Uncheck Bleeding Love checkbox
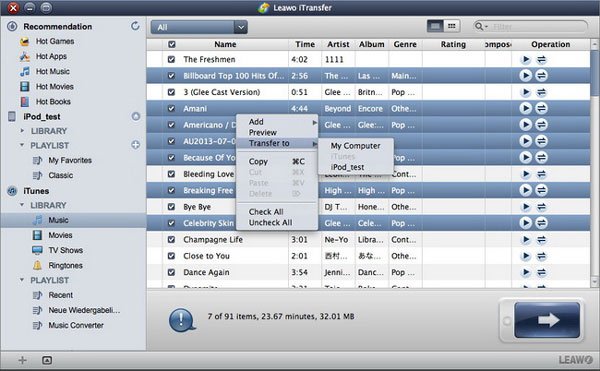Screen dimensions: 600x371 [171, 174]
